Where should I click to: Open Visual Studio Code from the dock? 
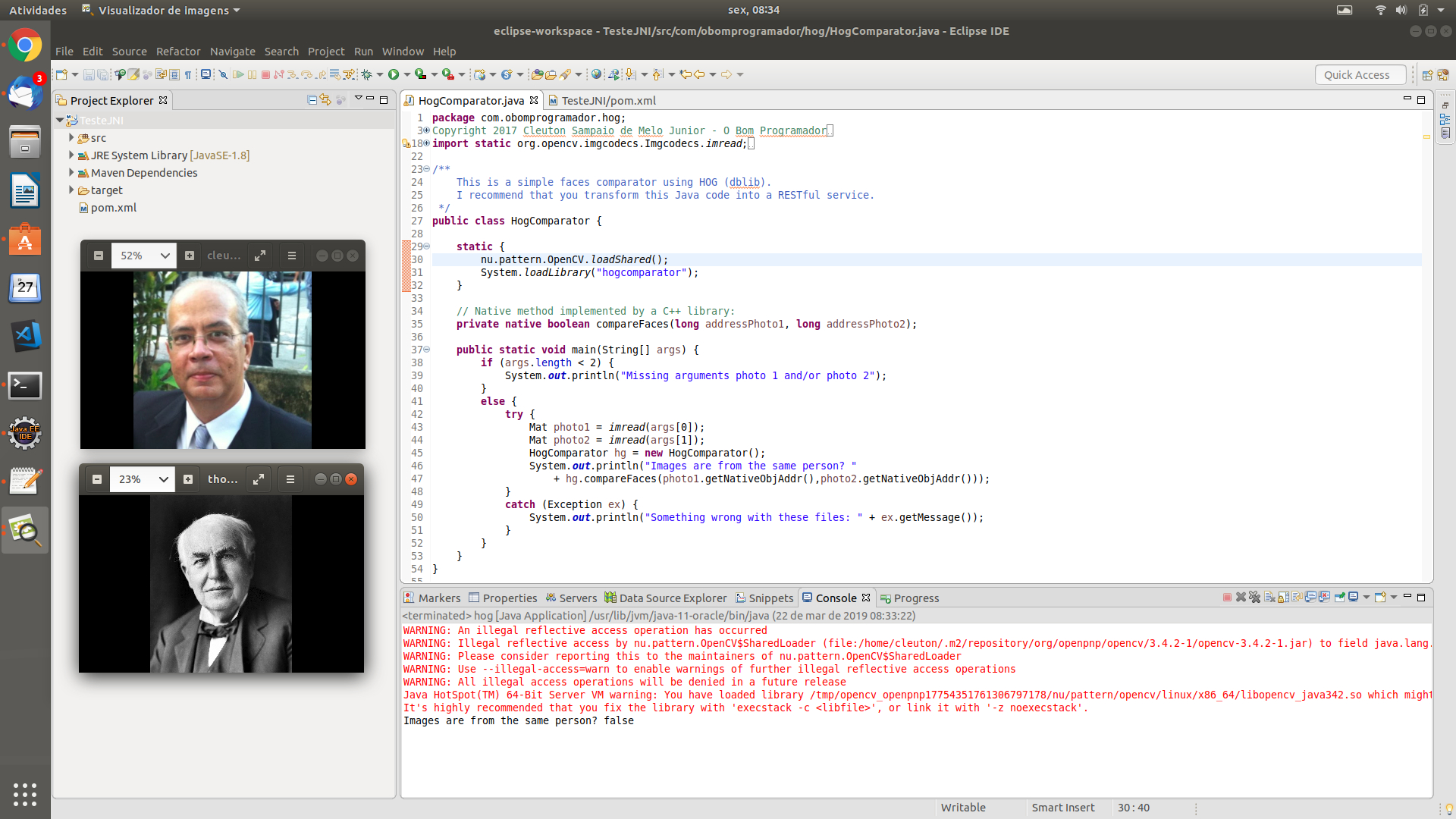pyautogui.click(x=25, y=337)
